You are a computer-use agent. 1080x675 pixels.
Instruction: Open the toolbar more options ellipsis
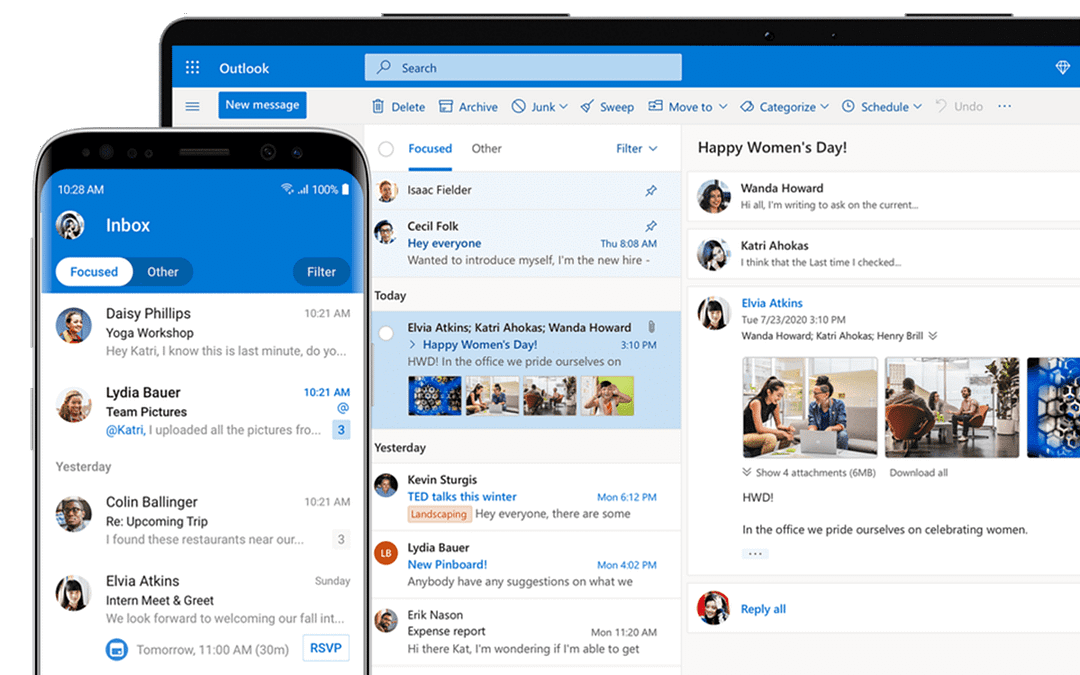click(1004, 106)
